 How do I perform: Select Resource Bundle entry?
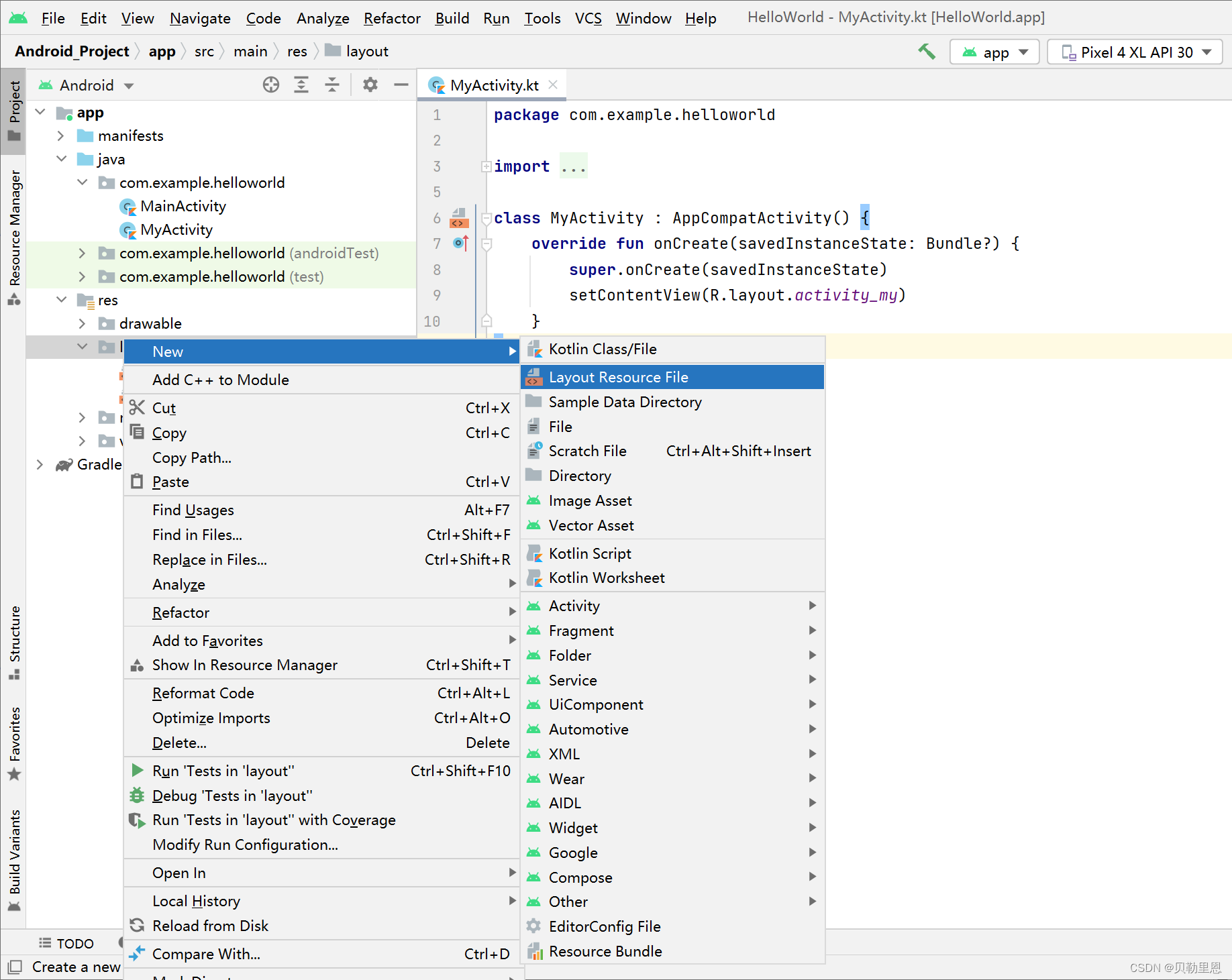(673, 951)
